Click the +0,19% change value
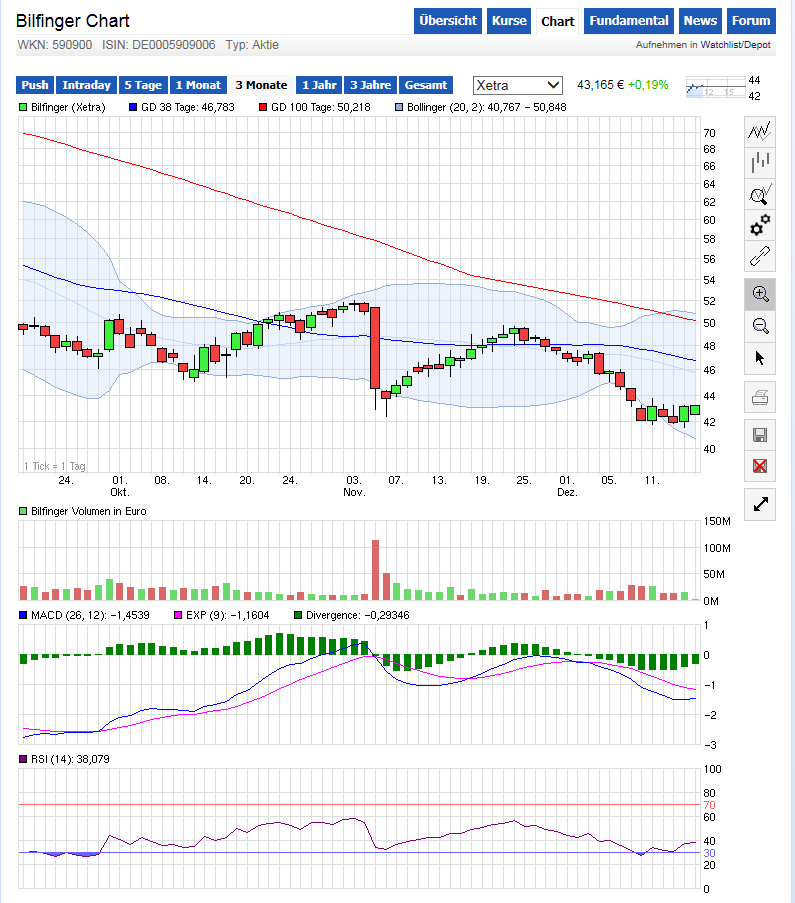 pyautogui.click(x=648, y=85)
